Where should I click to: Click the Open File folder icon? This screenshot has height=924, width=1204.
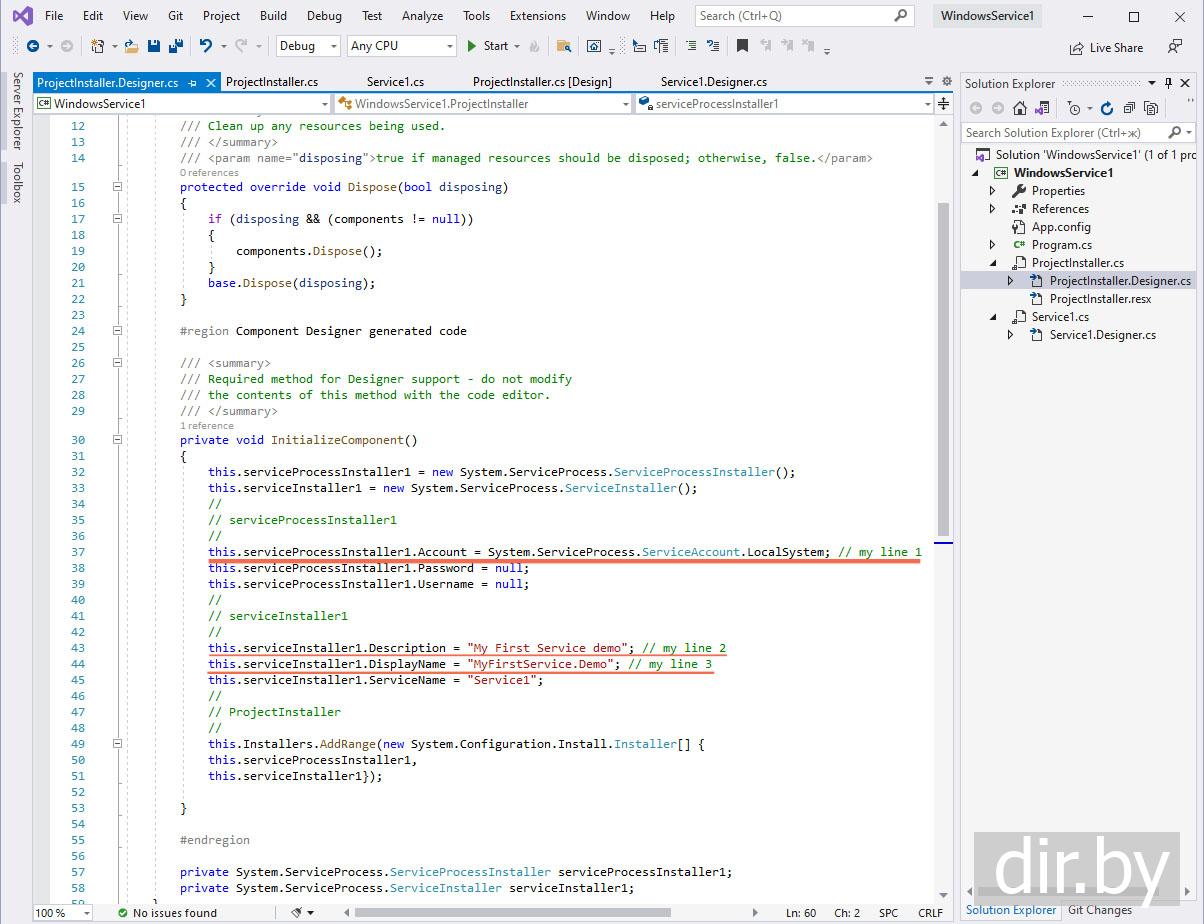point(131,46)
